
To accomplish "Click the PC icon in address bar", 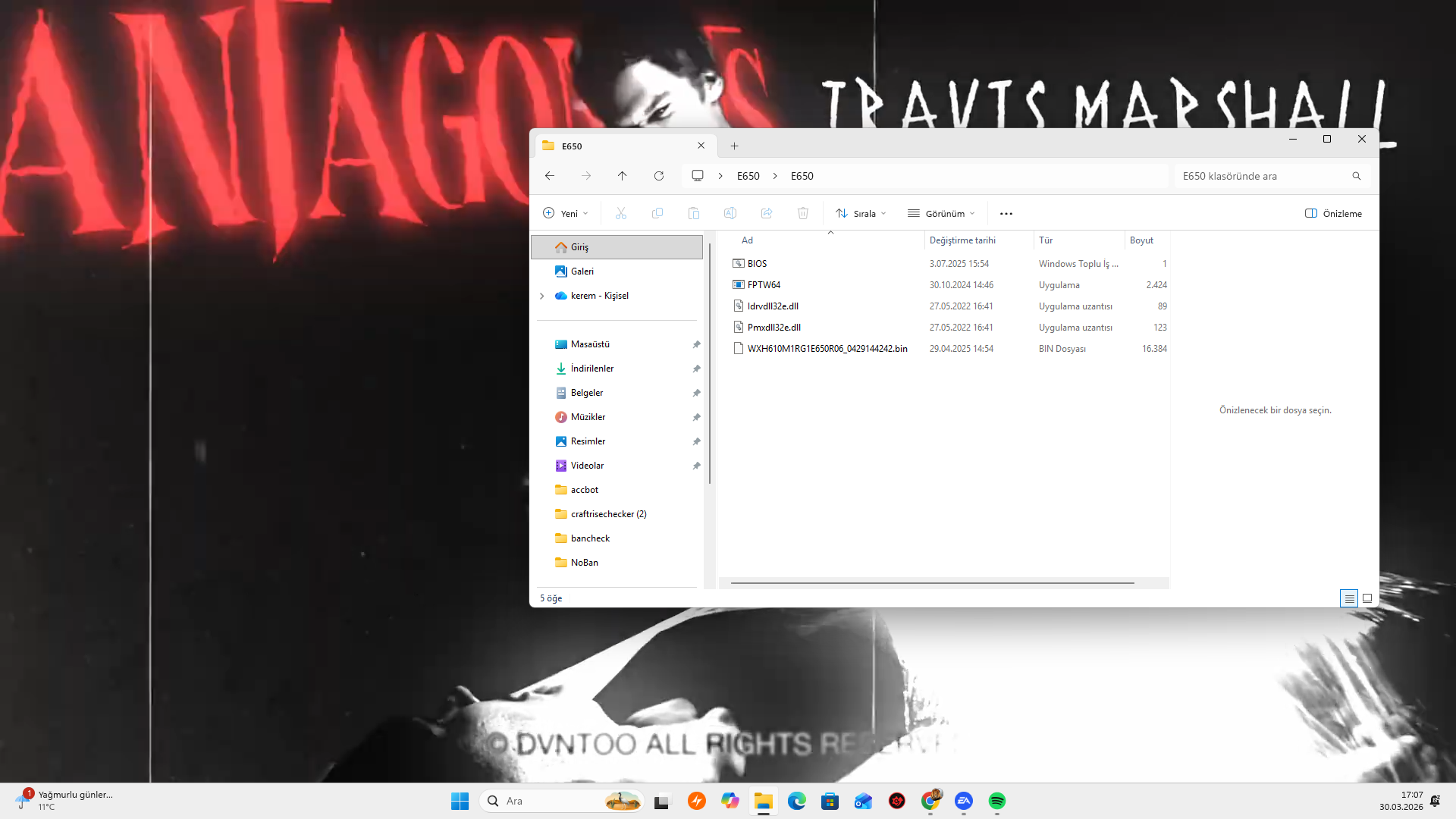I will coord(698,176).
